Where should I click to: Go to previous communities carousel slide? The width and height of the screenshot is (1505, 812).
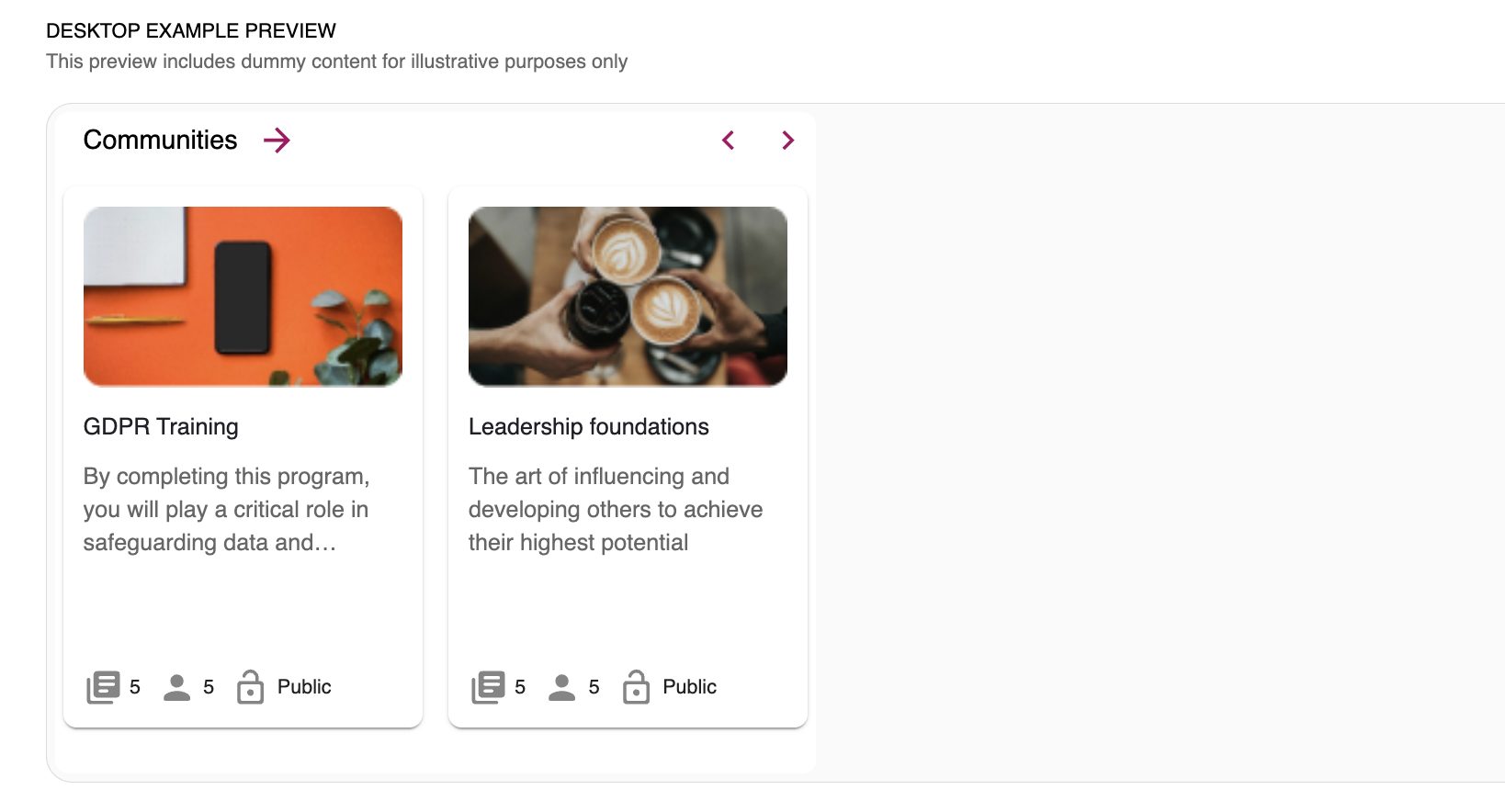point(729,141)
